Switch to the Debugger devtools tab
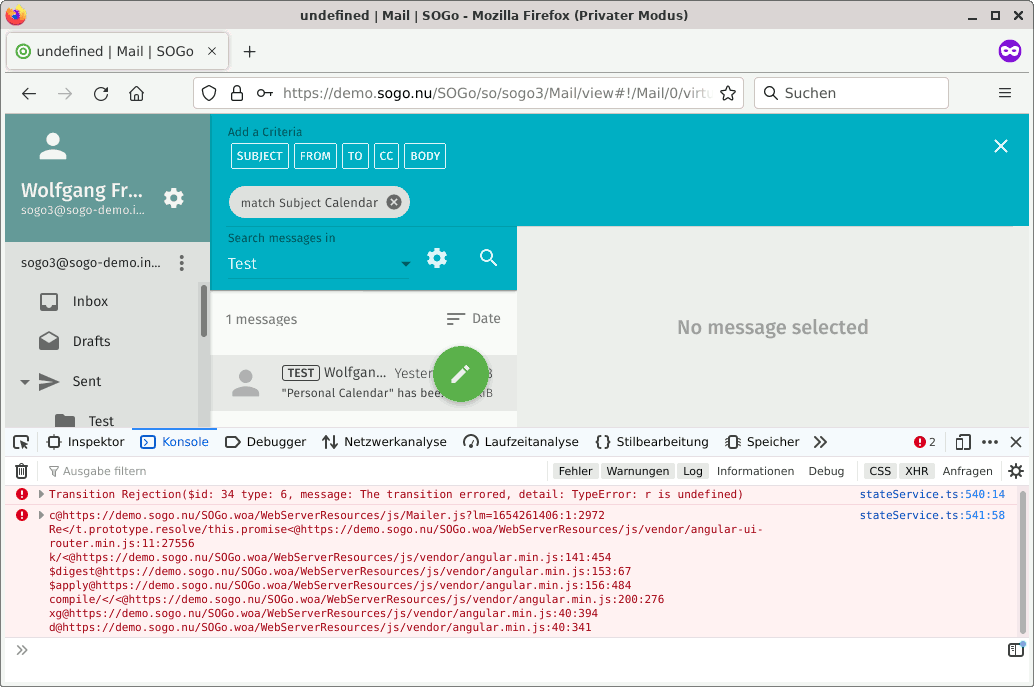 (266, 442)
